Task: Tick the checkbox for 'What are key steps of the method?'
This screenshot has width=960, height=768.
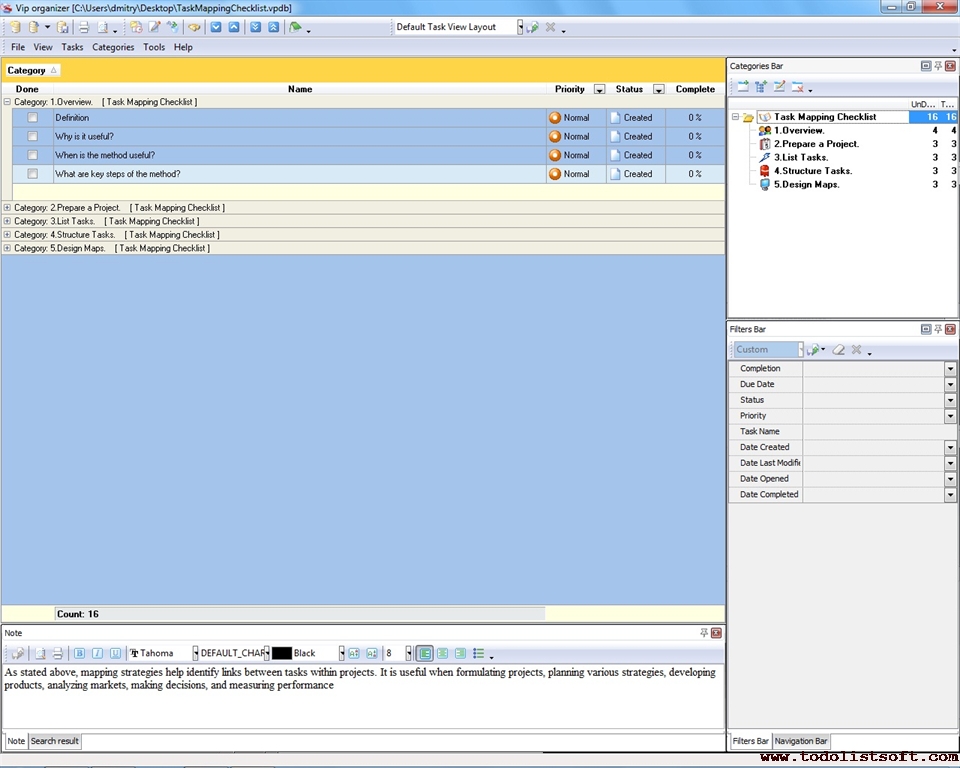Action: (x=33, y=174)
